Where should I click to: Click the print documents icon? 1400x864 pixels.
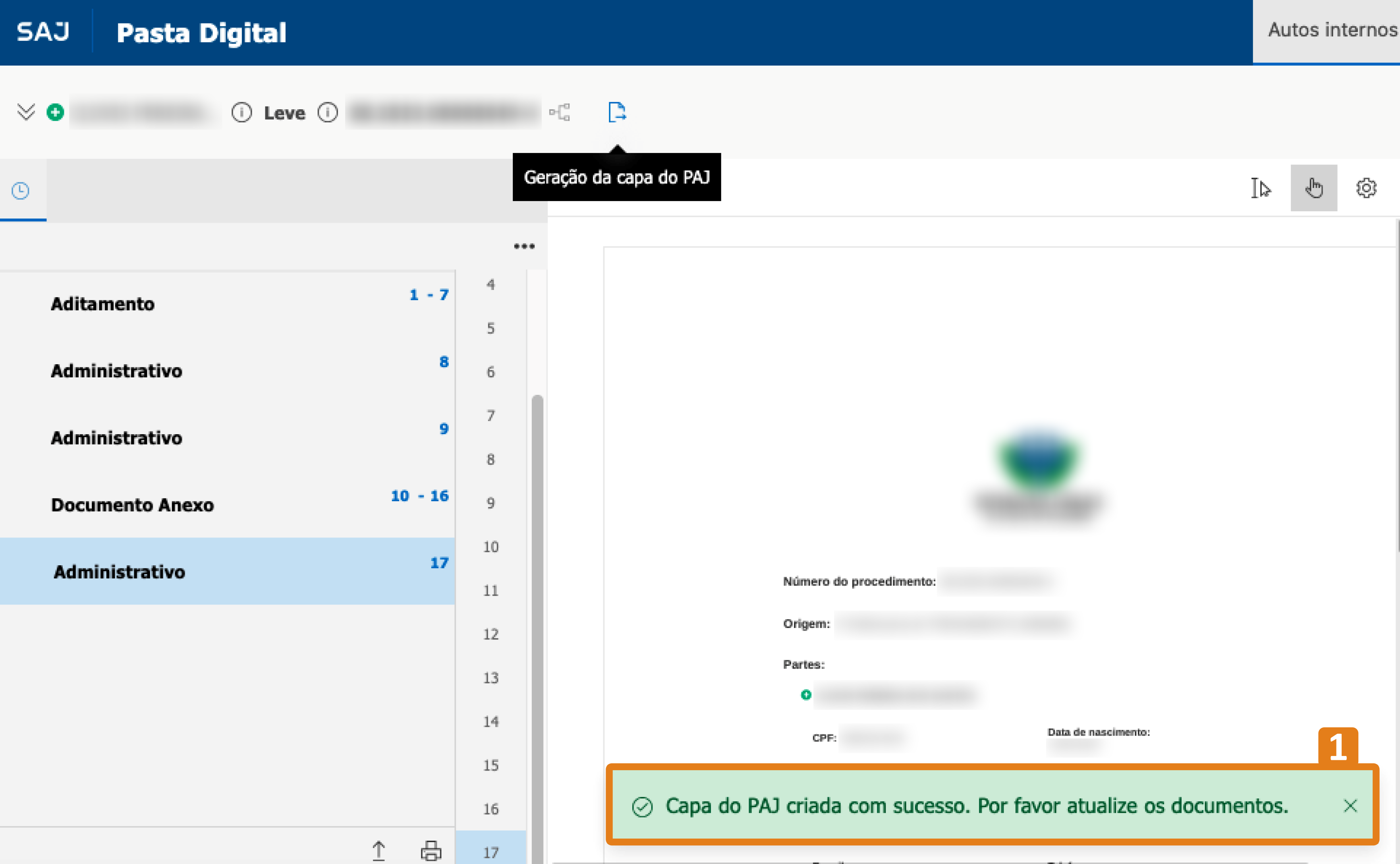431,850
